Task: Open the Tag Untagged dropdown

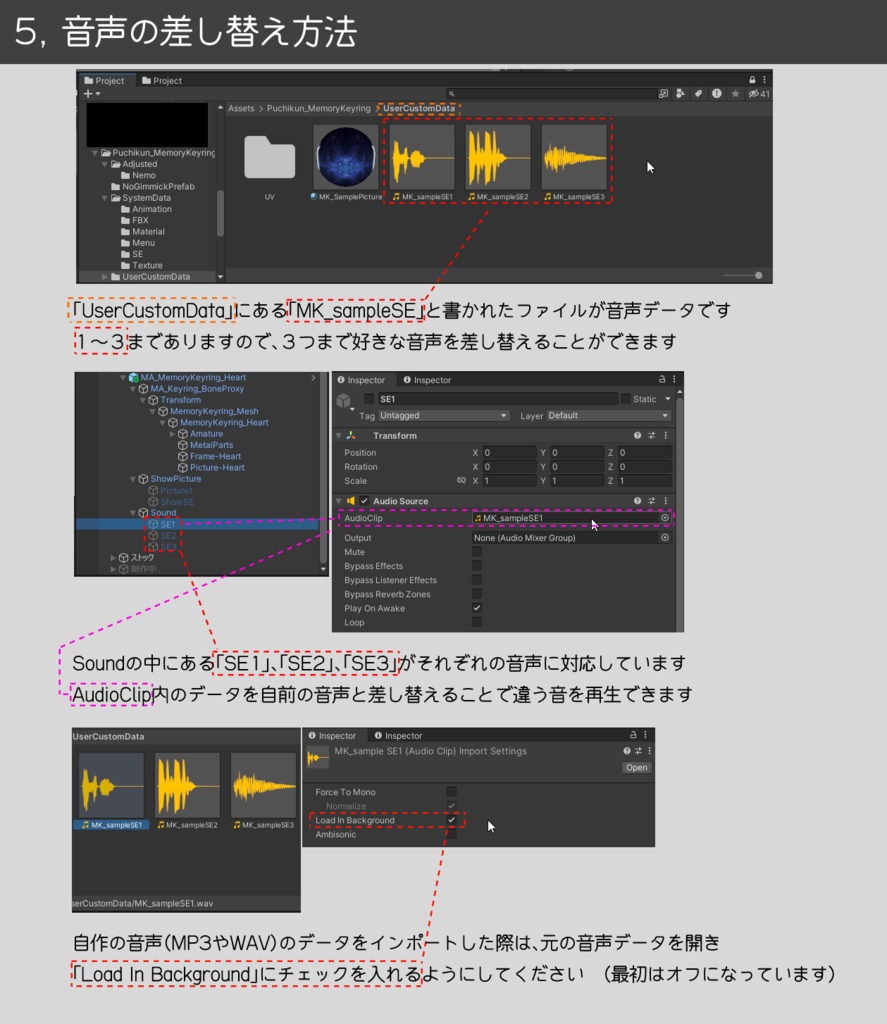Action: [x=441, y=413]
